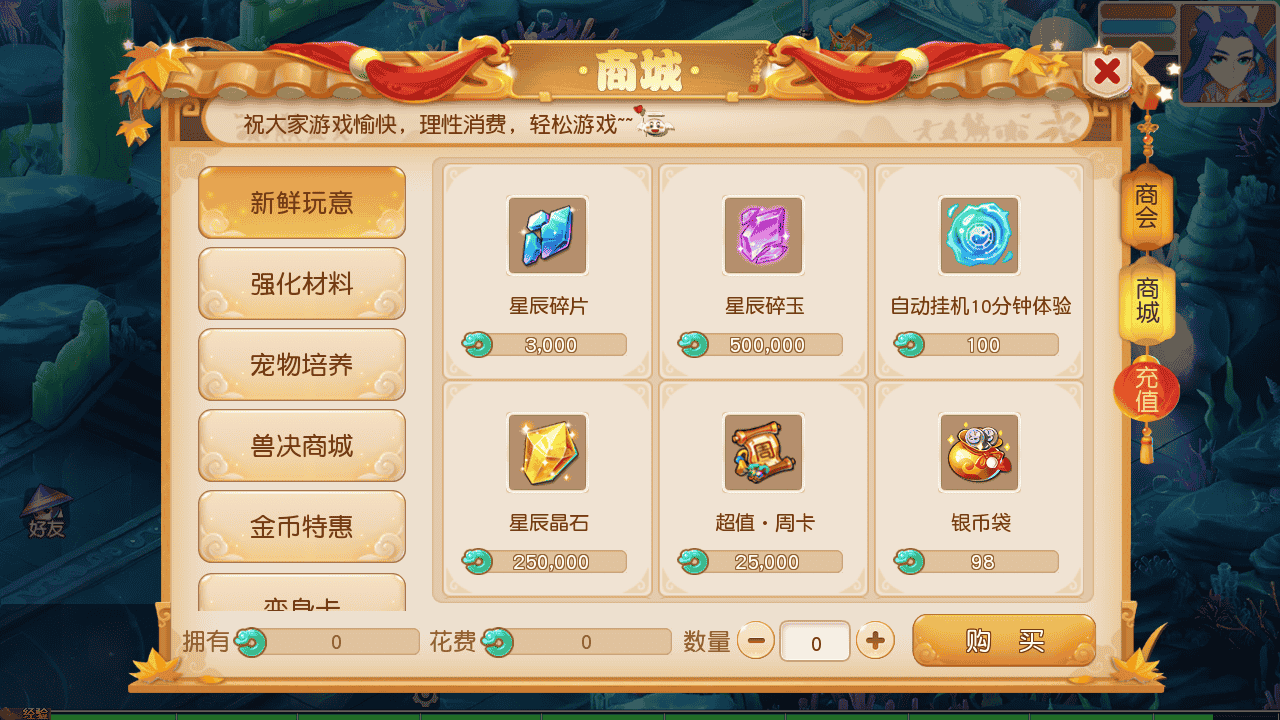Pick the 自动挂机10分钟体验 cyan orb icon
1280x720 pixels.
(979, 235)
